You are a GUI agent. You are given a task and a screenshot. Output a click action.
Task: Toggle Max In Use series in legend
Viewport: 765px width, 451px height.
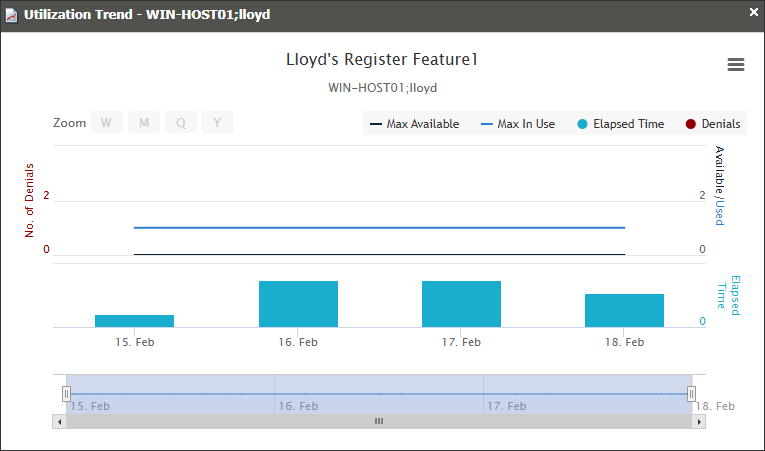coord(518,124)
